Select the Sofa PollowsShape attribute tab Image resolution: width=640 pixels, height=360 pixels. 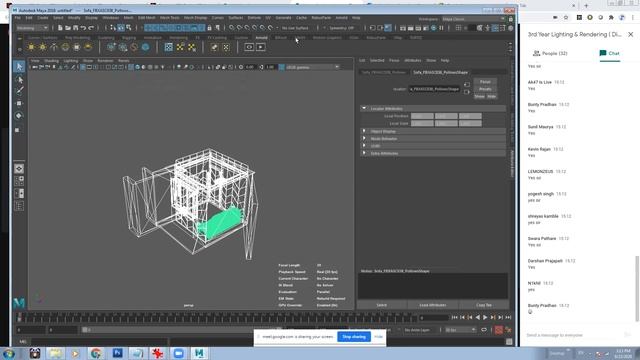point(440,72)
